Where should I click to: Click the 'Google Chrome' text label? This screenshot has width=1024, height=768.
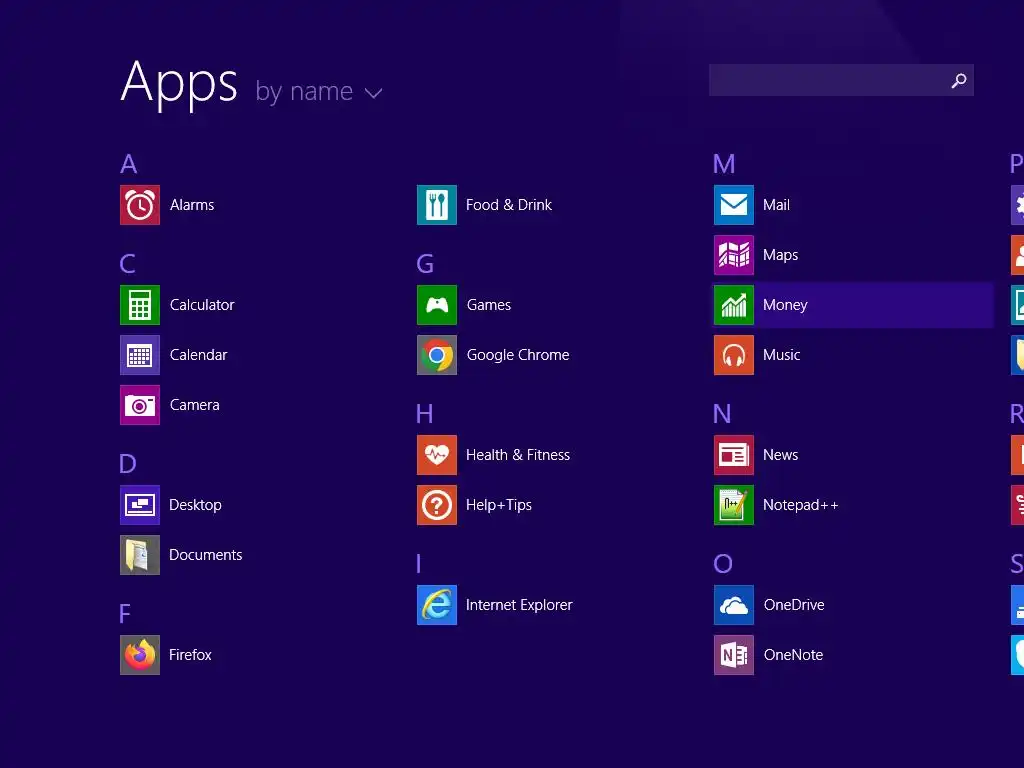(x=518, y=355)
